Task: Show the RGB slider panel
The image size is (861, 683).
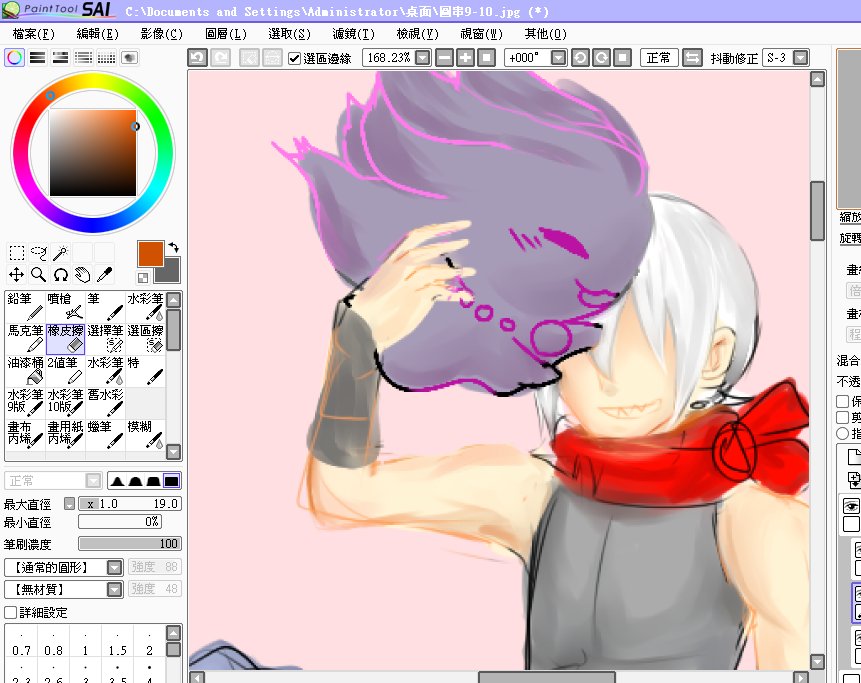Action: click(x=37, y=58)
